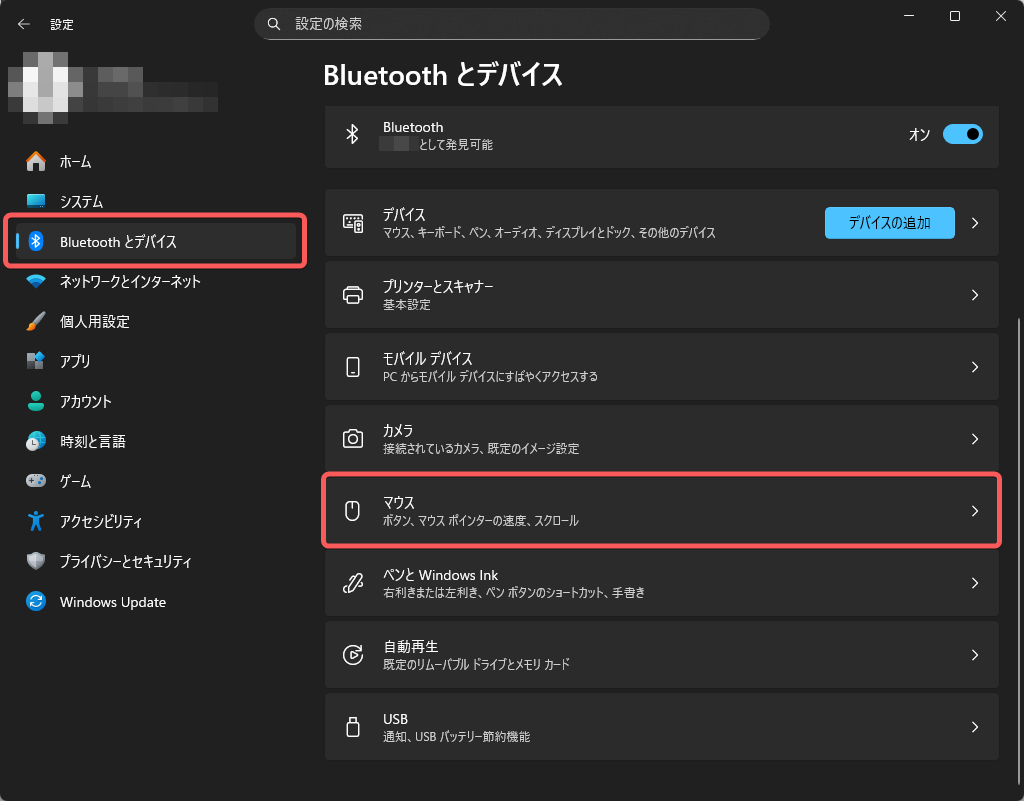Screen dimensions: 1024x801
Task: Open プリンターとスキャナー chevron
Action: [x=975, y=295]
